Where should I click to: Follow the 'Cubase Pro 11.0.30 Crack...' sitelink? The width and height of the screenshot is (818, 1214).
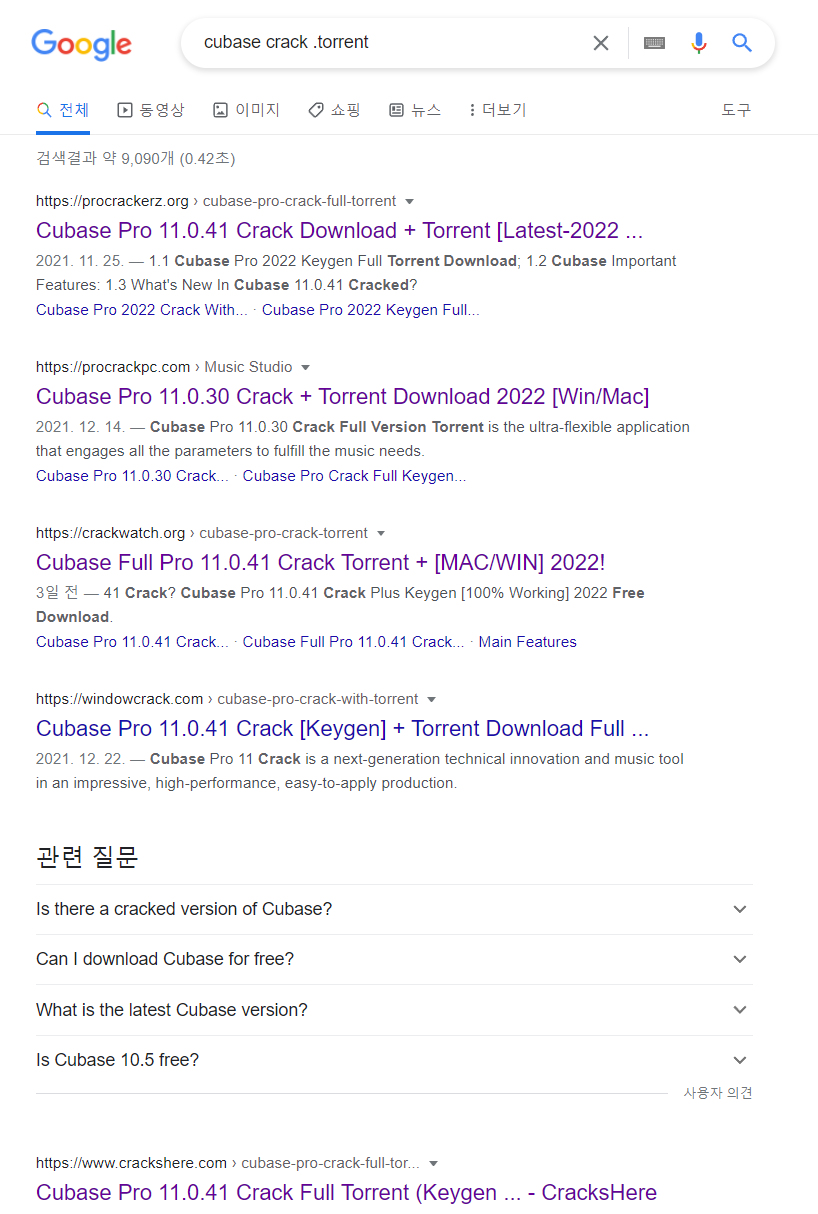(x=132, y=476)
